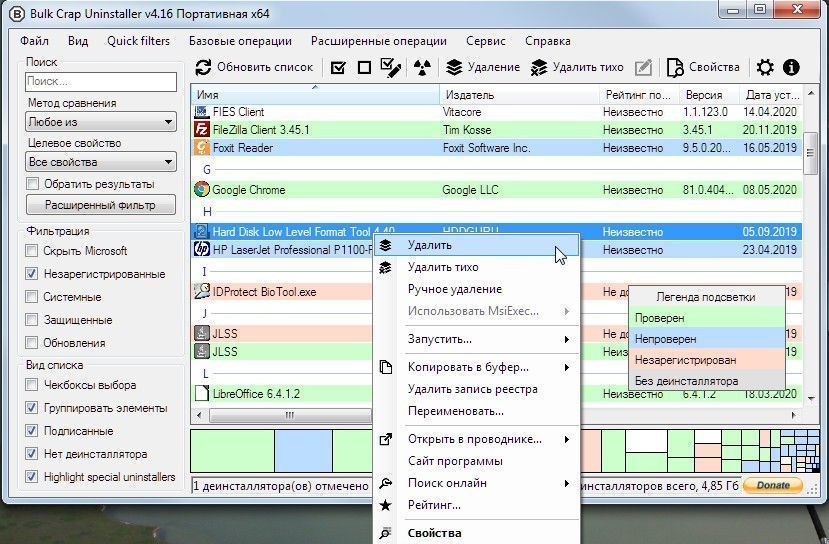Click the Расширенный фильтр button
Viewport: 829px width, 544px height.
[x=100, y=205]
